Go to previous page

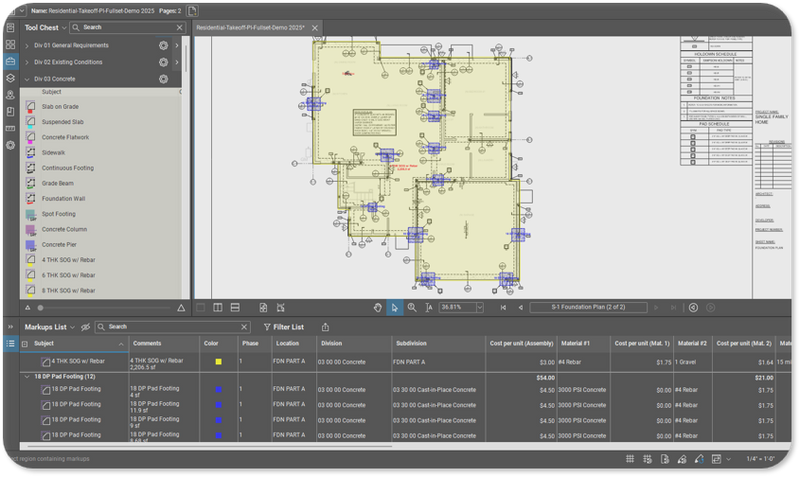(x=520, y=308)
